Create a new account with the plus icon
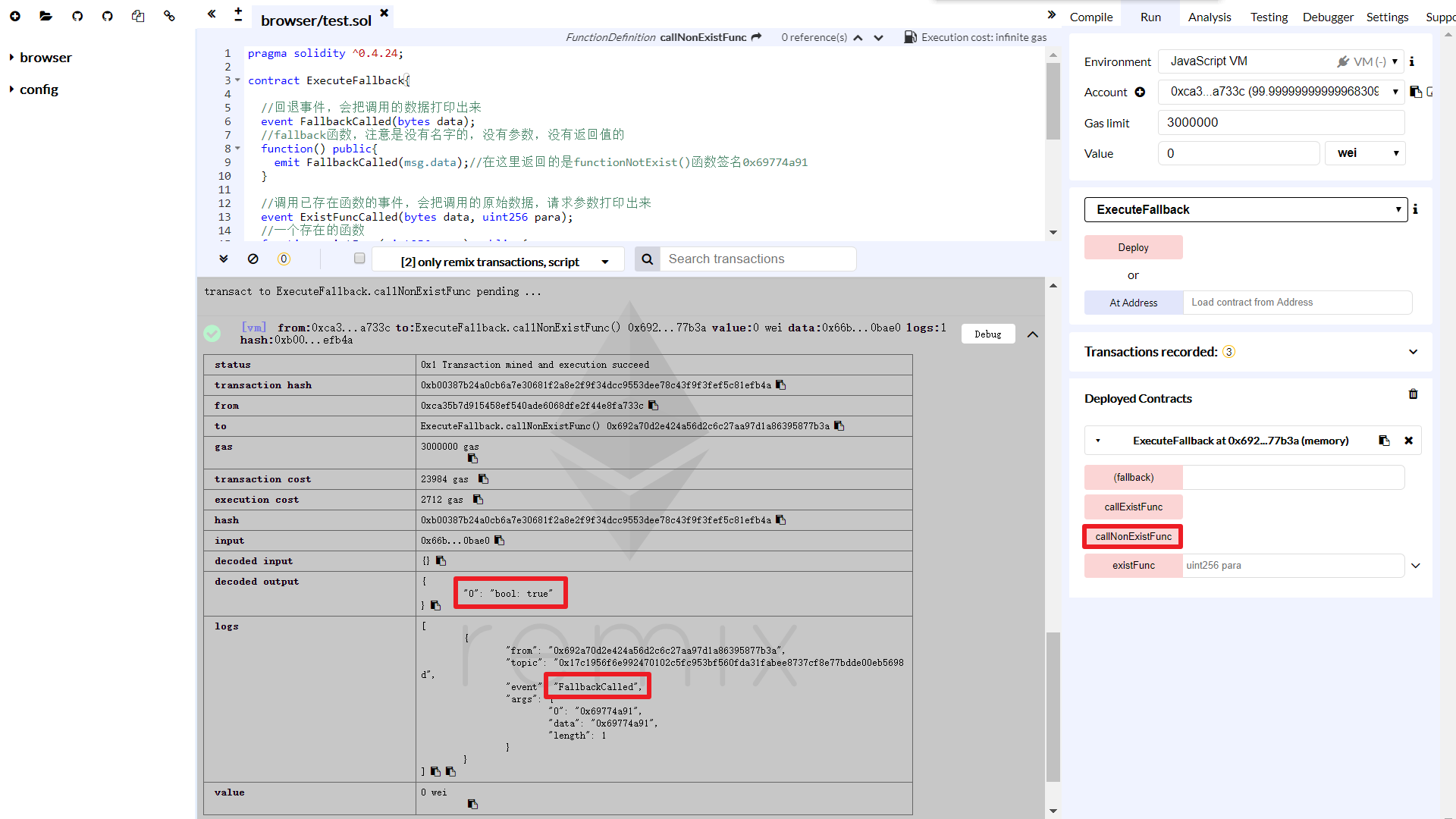Image resolution: width=1456 pixels, height=819 pixels. tap(1140, 92)
